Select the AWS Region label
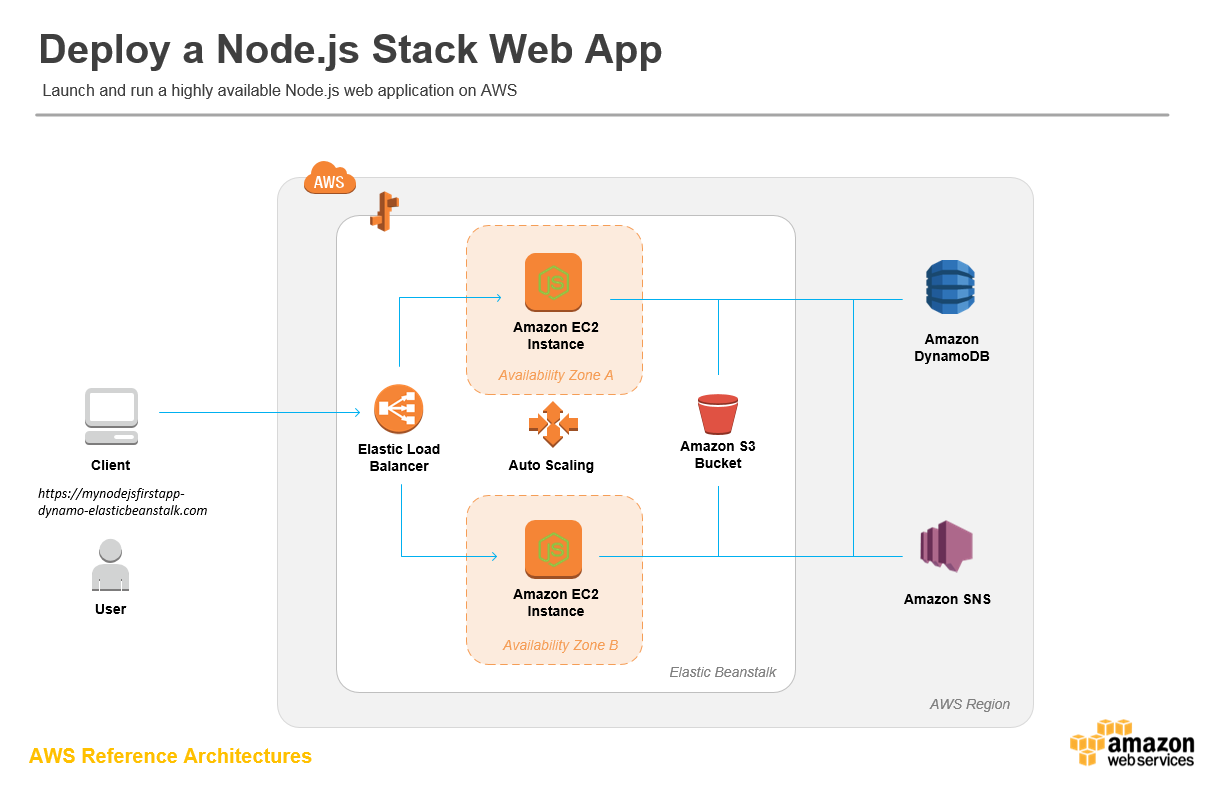Viewport: 1220px width, 788px height. [x=969, y=704]
